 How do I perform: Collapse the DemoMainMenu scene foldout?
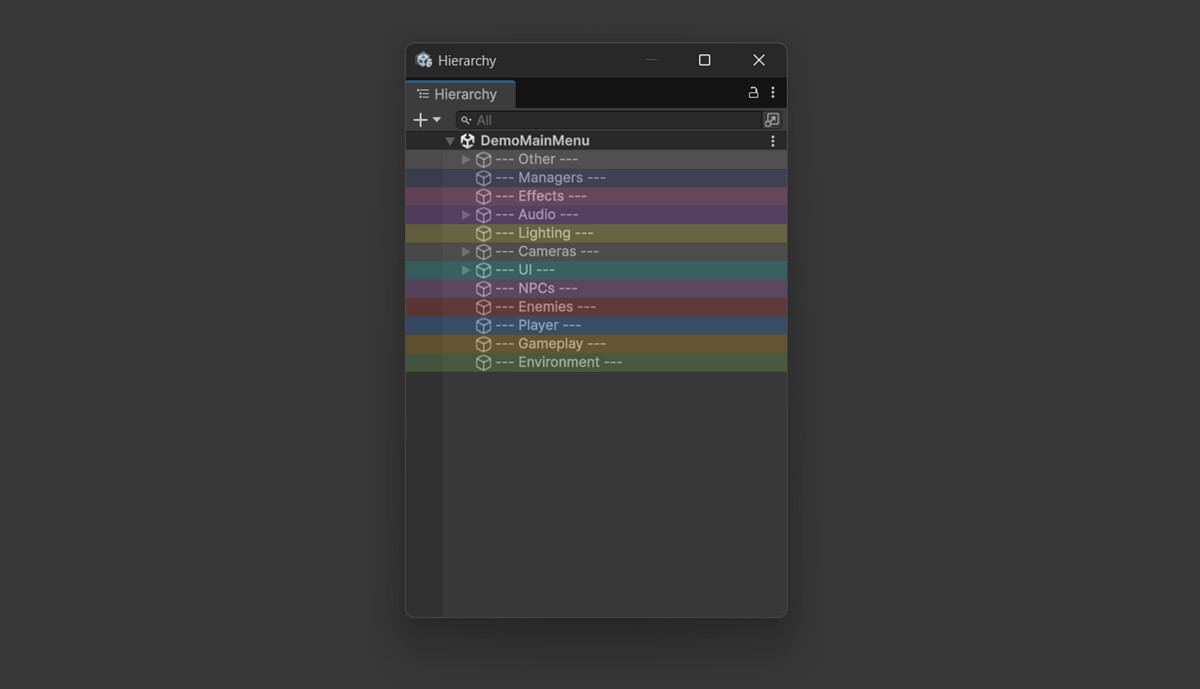(x=450, y=141)
